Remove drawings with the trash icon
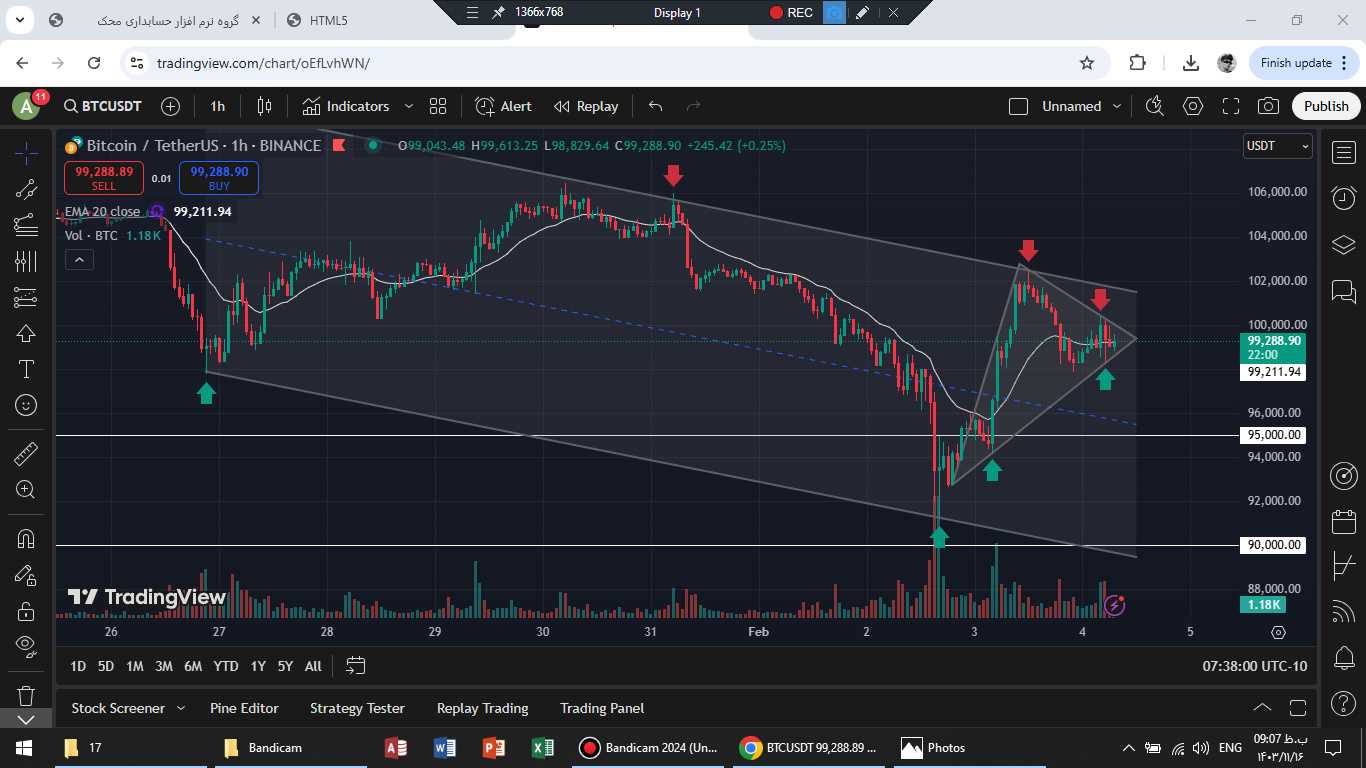 pos(26,694)
